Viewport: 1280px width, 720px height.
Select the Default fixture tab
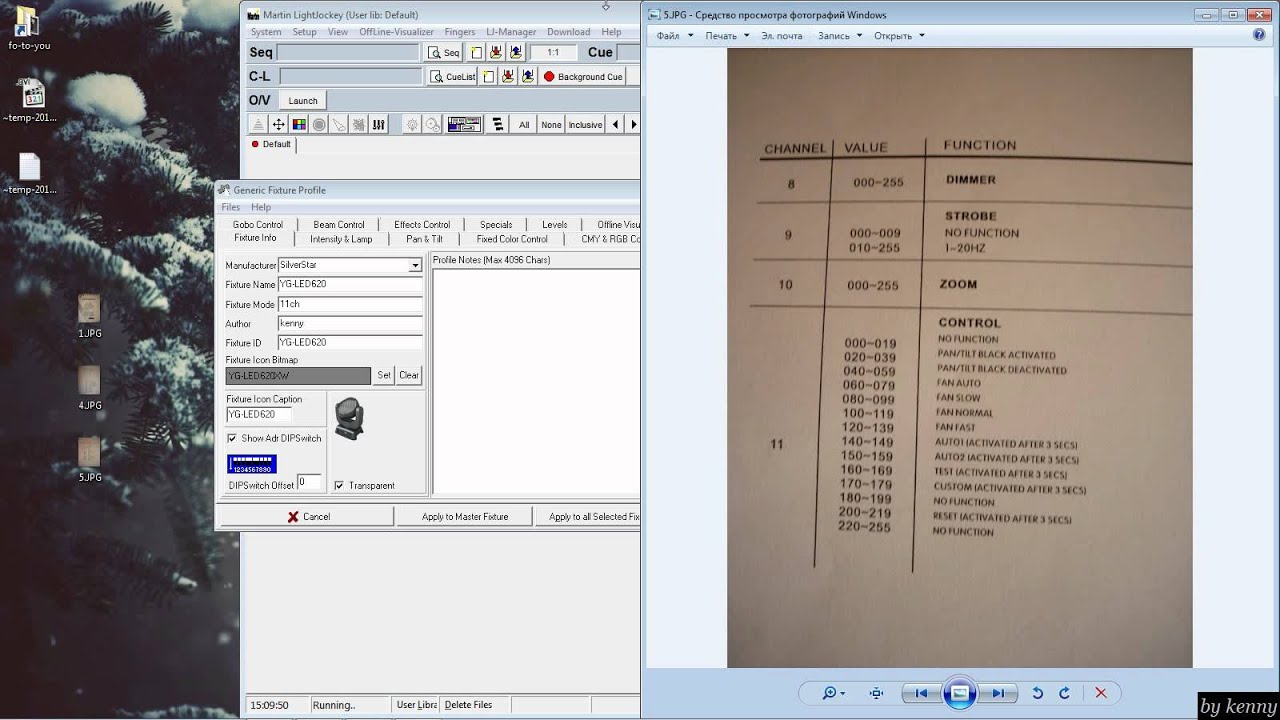[271, 145]
